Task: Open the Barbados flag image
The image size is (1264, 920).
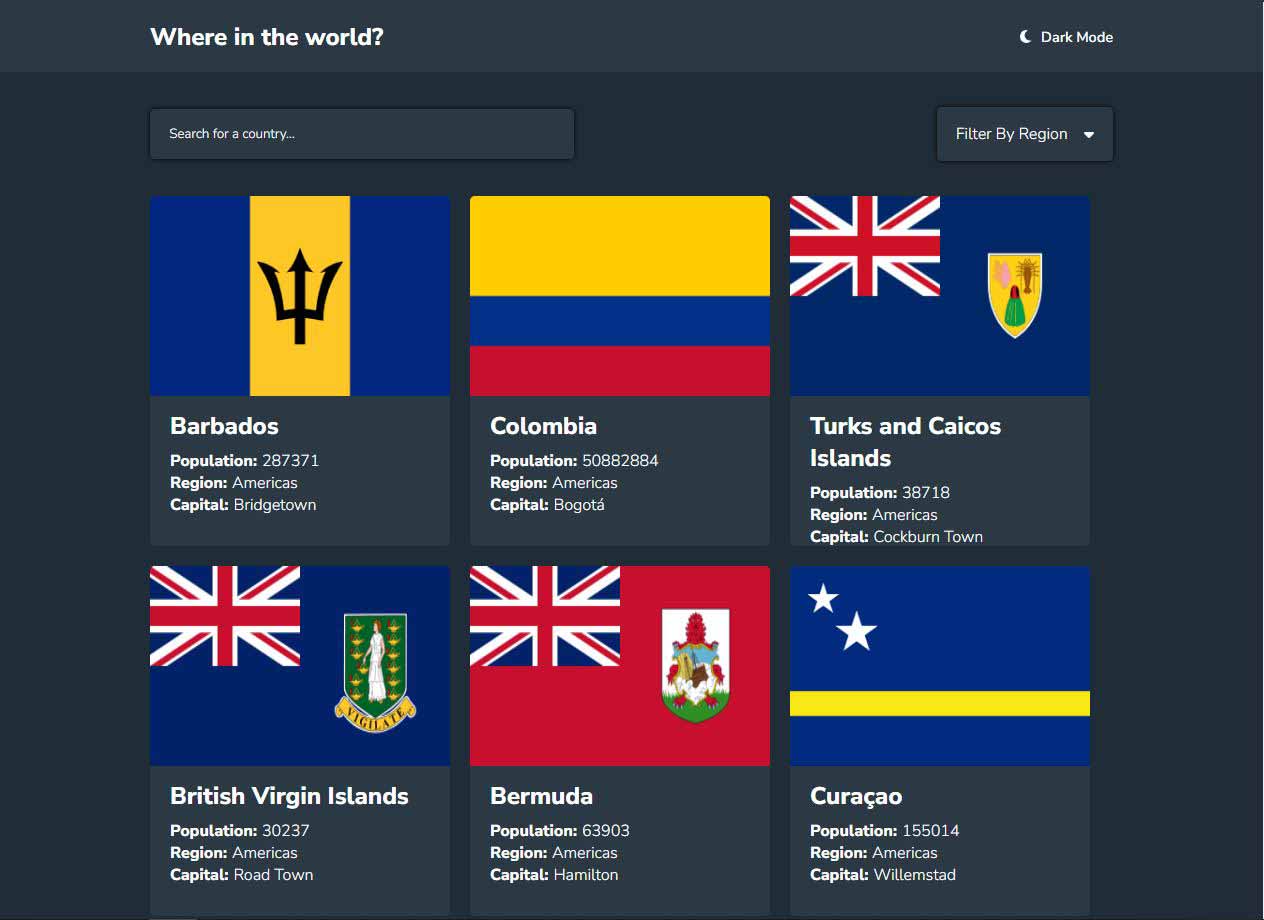Action: click(300, 296)
